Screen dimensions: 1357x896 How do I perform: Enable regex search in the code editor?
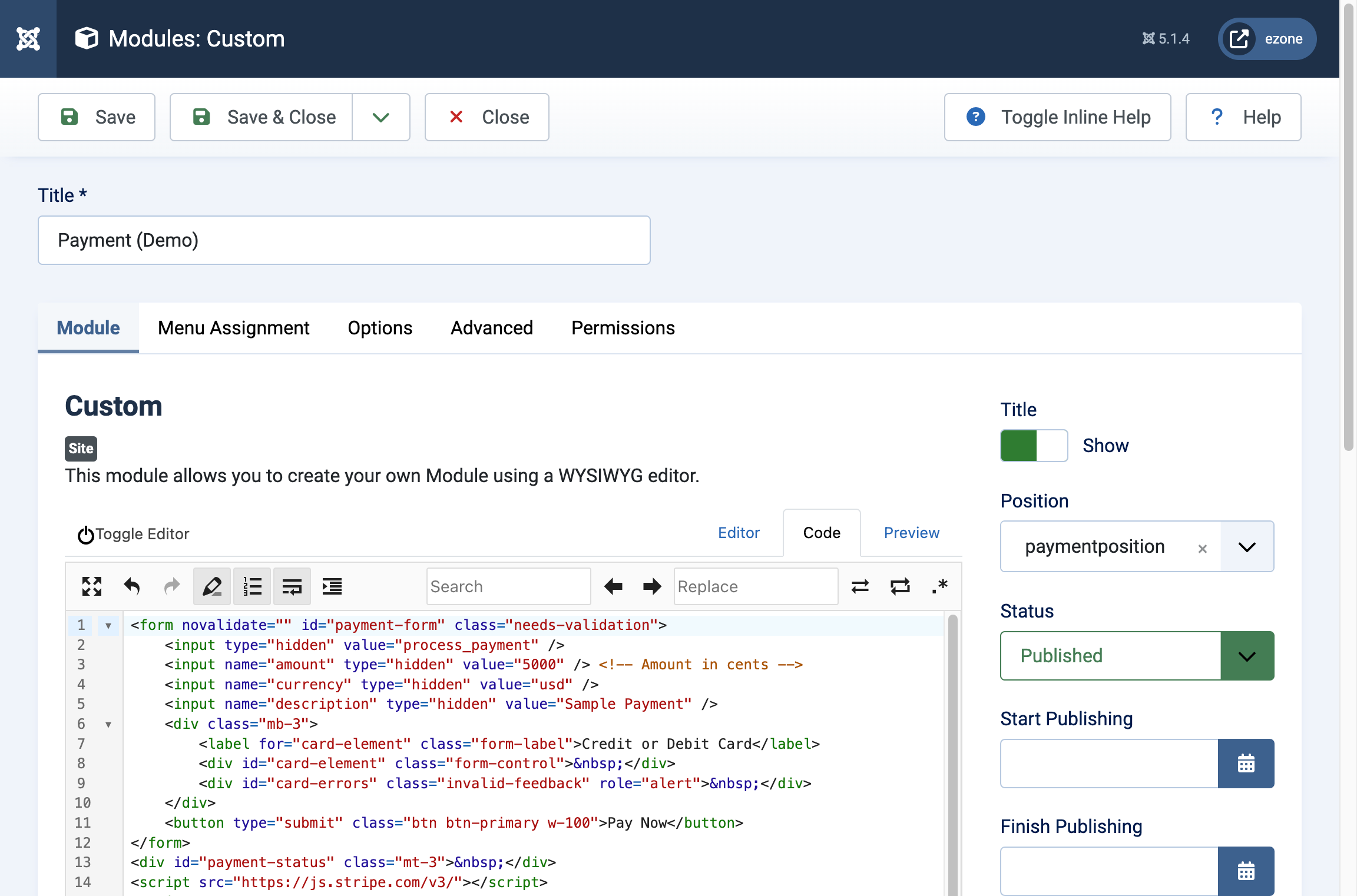pyautogui.click(x=939, y=586)
